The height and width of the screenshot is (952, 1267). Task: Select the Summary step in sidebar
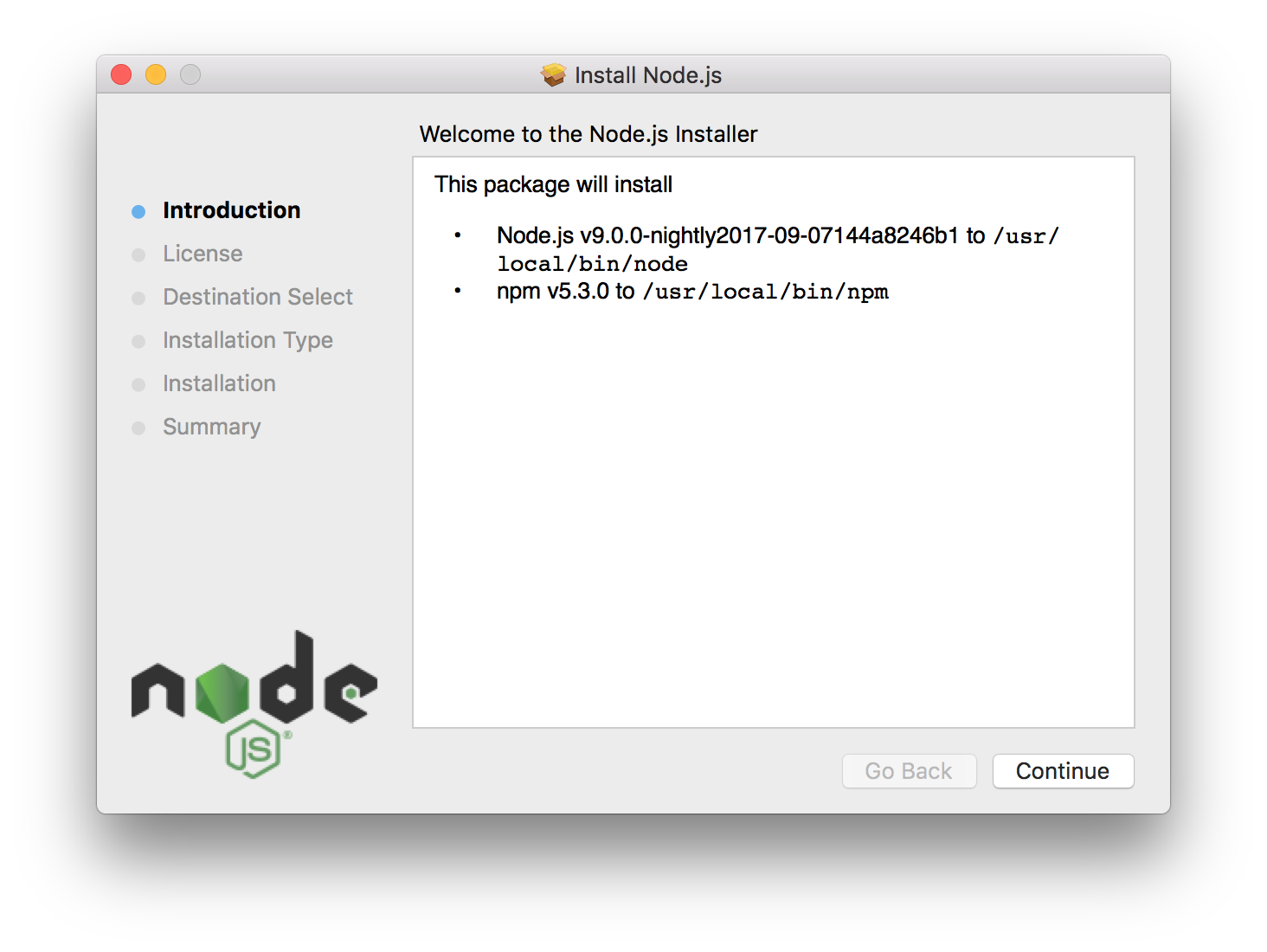point(211,427)
